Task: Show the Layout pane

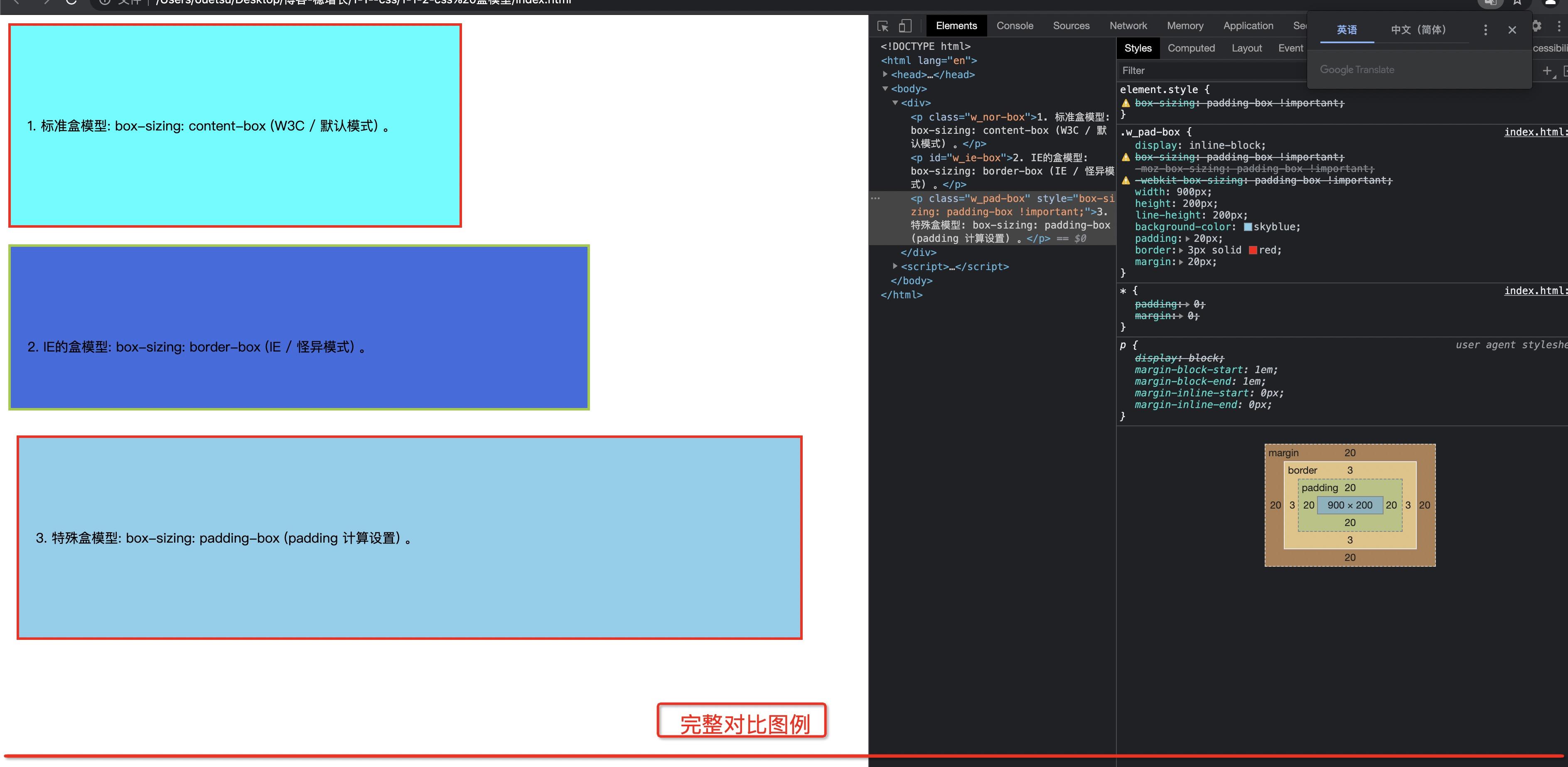Action: (1246, 48)
